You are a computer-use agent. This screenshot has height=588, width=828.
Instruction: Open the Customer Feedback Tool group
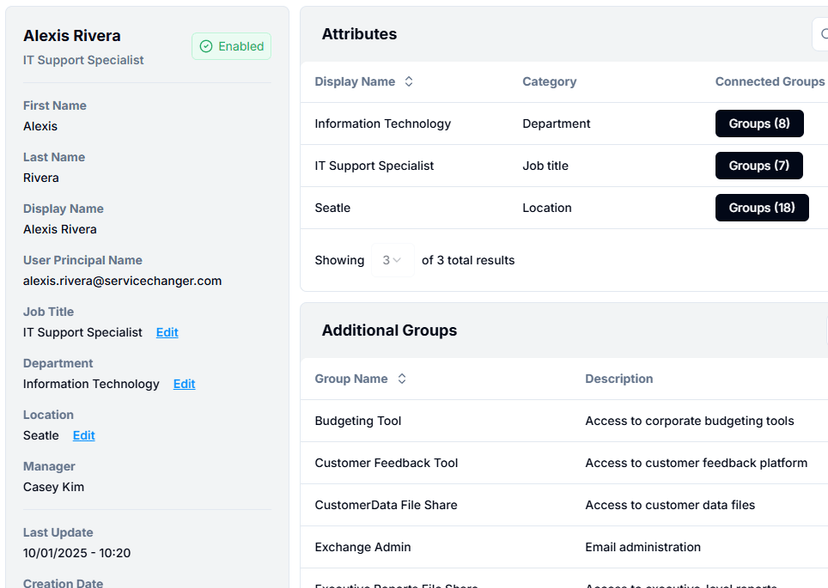(x=386, y=463)
